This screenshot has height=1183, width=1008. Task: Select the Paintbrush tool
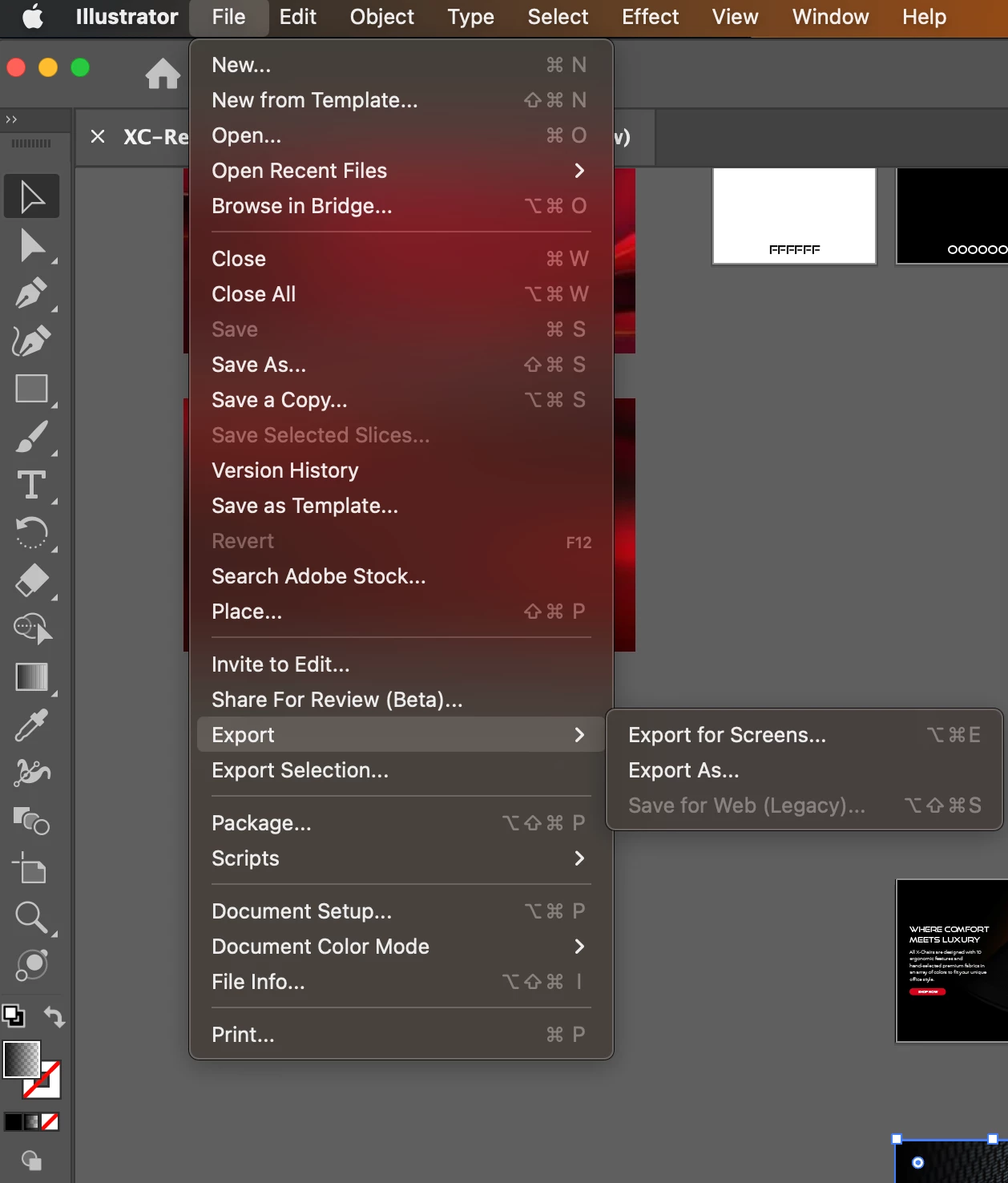(x=32, y=437)
